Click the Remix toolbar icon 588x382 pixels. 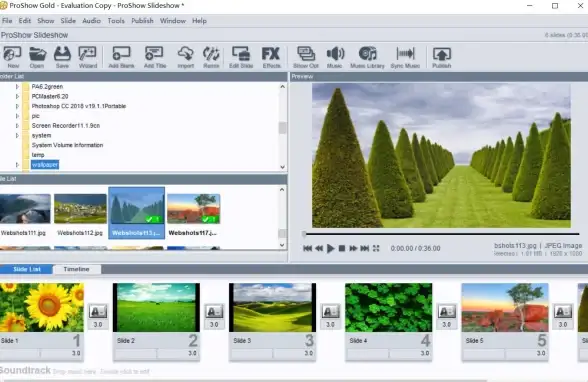click(211, 57)
